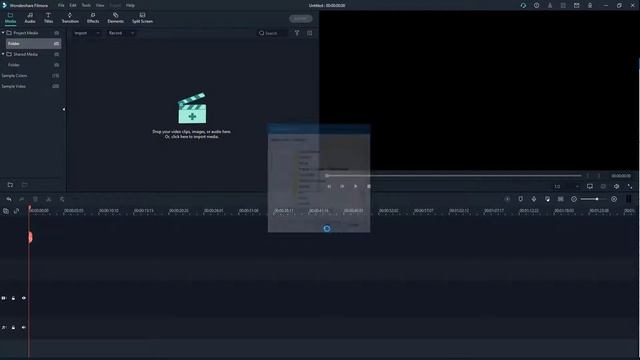
Task: Click the Split scissors icon
Action: [x=49, y=199]
